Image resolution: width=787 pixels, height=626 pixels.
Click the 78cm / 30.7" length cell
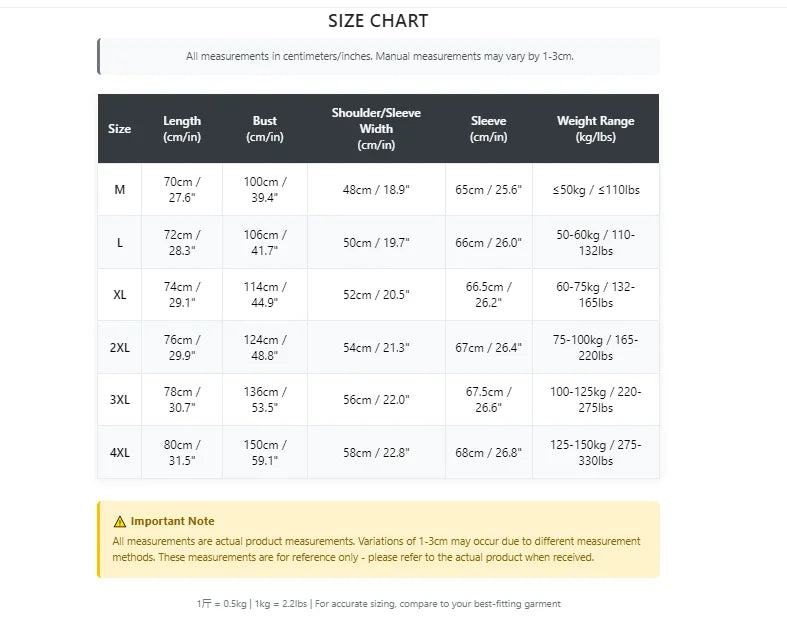182,400
